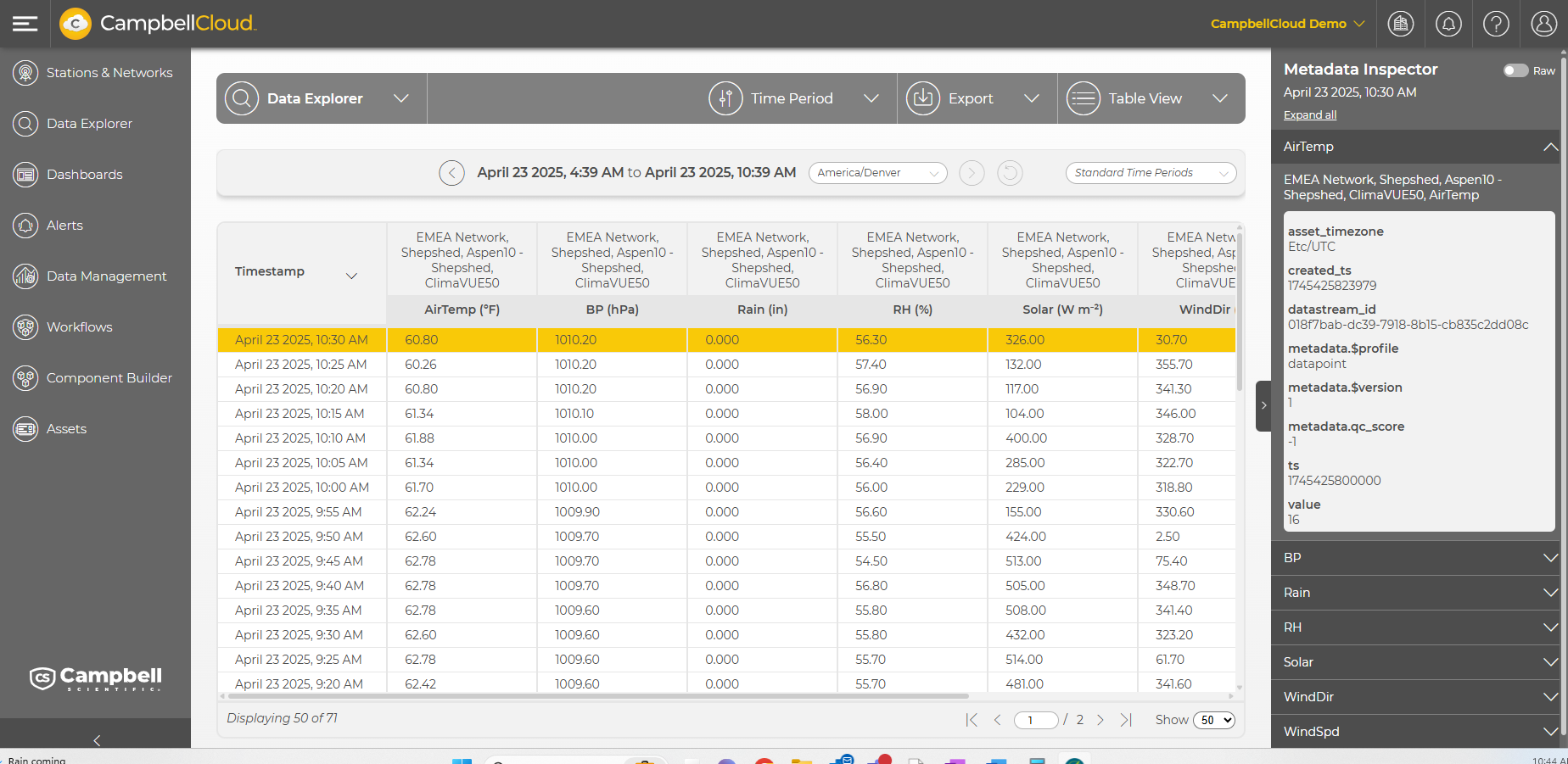The width and height of the screenshot is (1568, 764).
Task: Click RH value 58.00 cell
Action: (871, 414)
